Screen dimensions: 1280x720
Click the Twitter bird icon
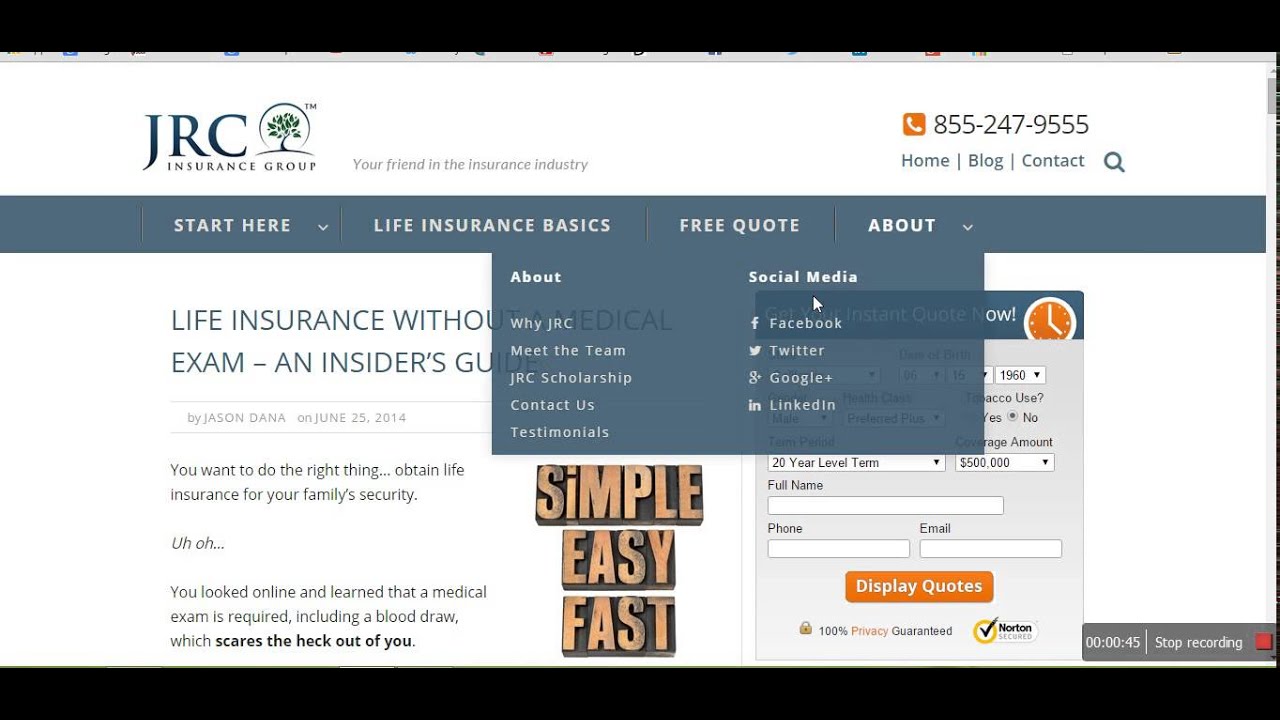click(x=755, y=351)
